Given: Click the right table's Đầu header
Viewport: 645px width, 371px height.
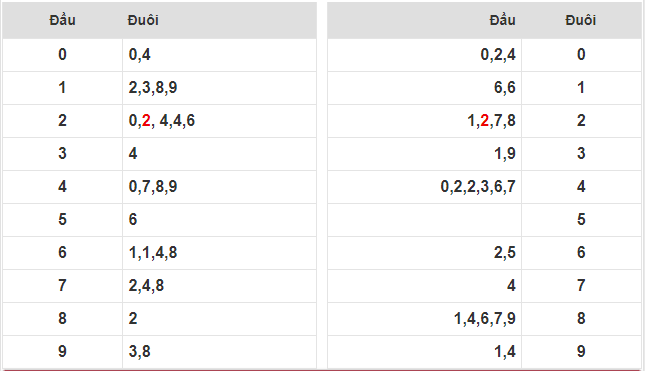Looking at the screenshot, I should 502,20.
